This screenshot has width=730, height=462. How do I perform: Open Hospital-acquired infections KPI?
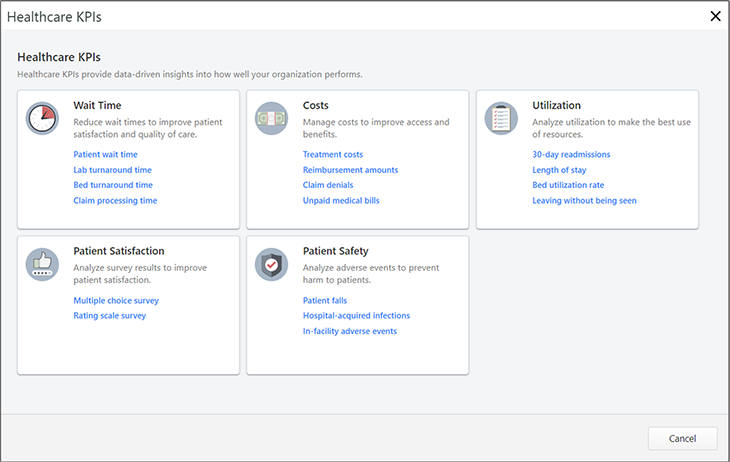pyautogui.click(x=356, y=315)
